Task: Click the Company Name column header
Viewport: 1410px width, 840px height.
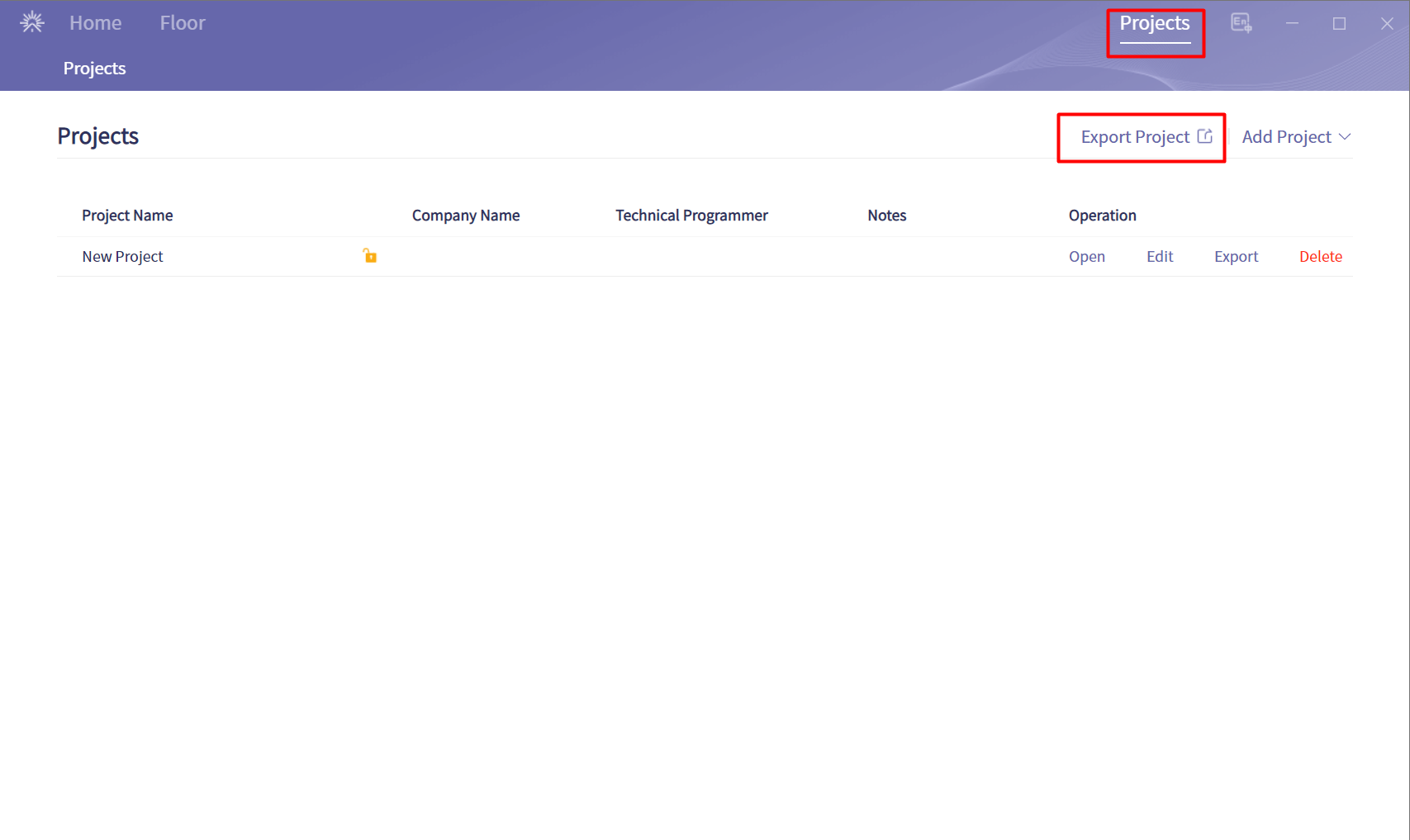Action: tap(466, 216)
